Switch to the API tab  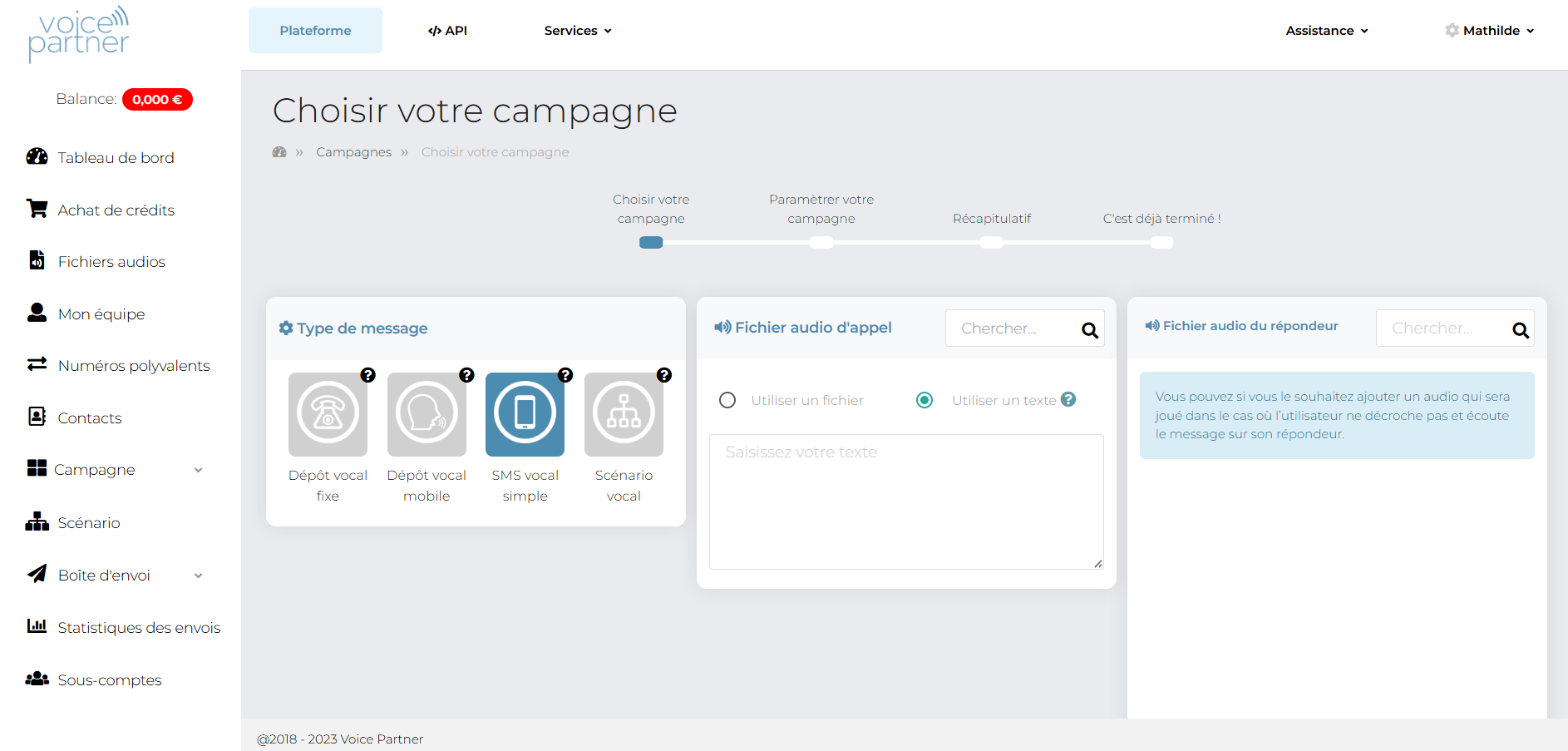point(447,30)
